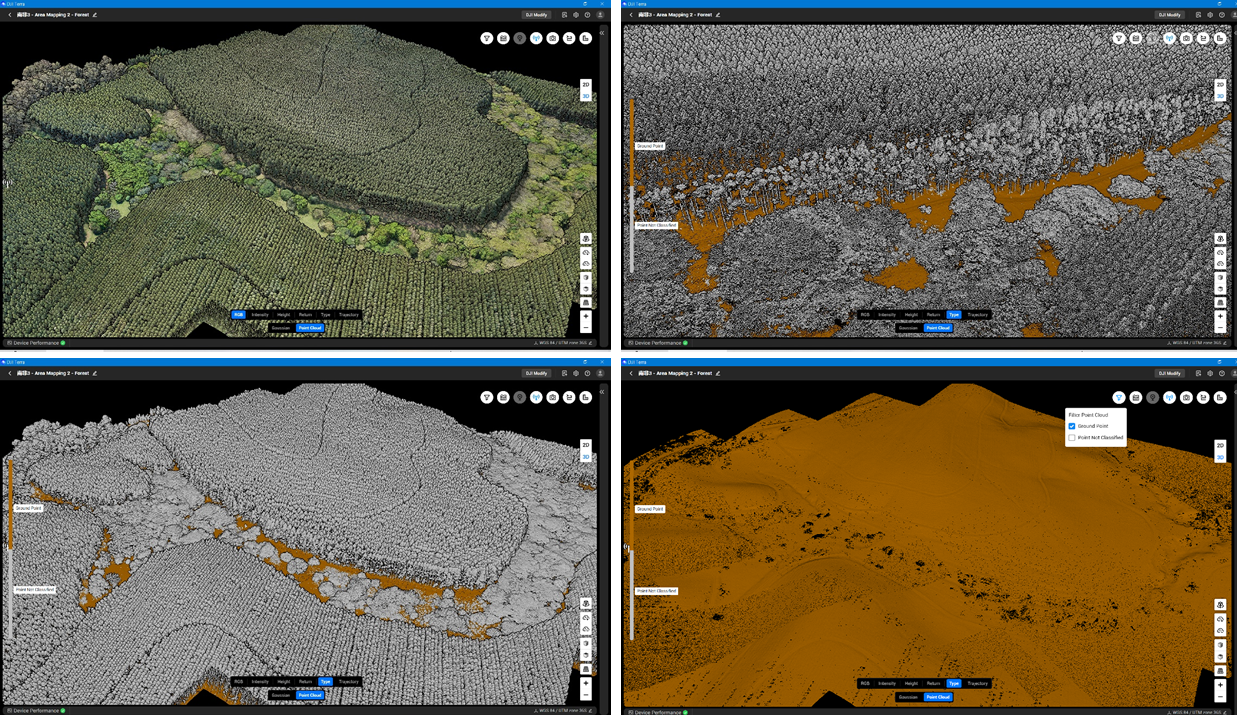Click the zoom out minus button in top-right panel
Screen dimensions: 1237x715
[x=1220, y=328]
